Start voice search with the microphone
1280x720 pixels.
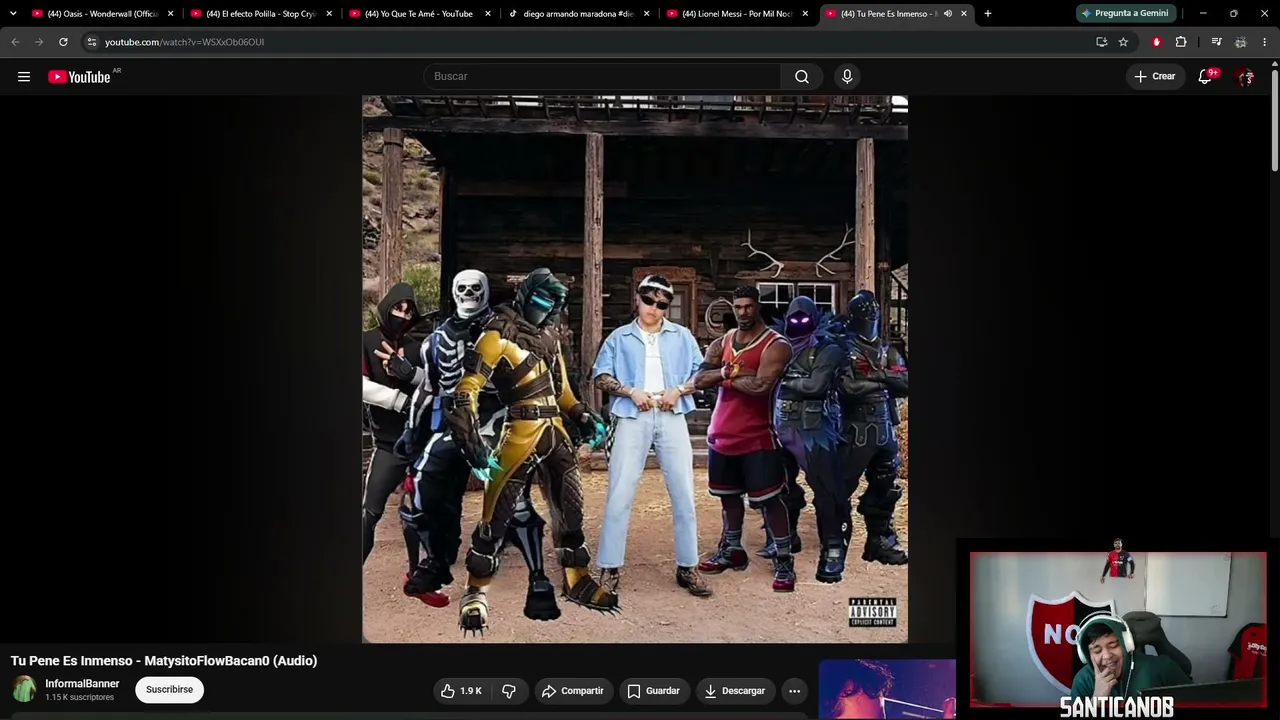point(847,77)
